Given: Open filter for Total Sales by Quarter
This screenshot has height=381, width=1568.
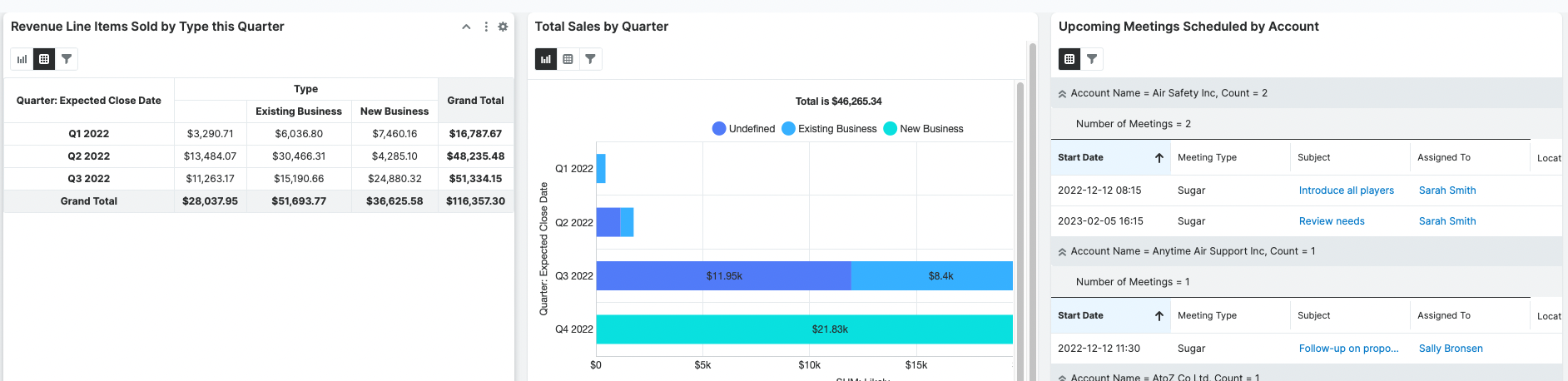Looking at the screenshot, I should 590,59.
